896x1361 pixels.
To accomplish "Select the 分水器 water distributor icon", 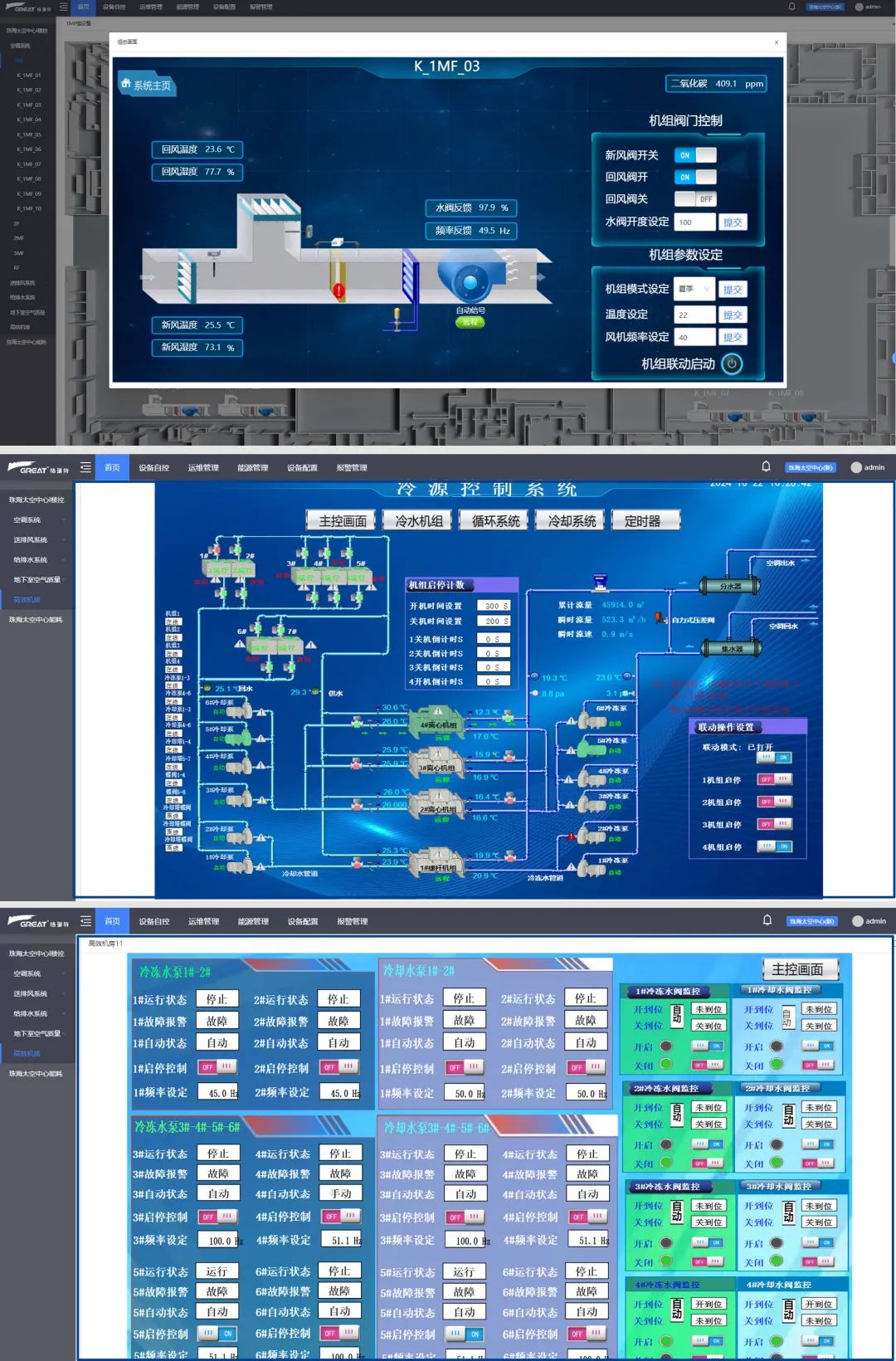I will point(730,586).
